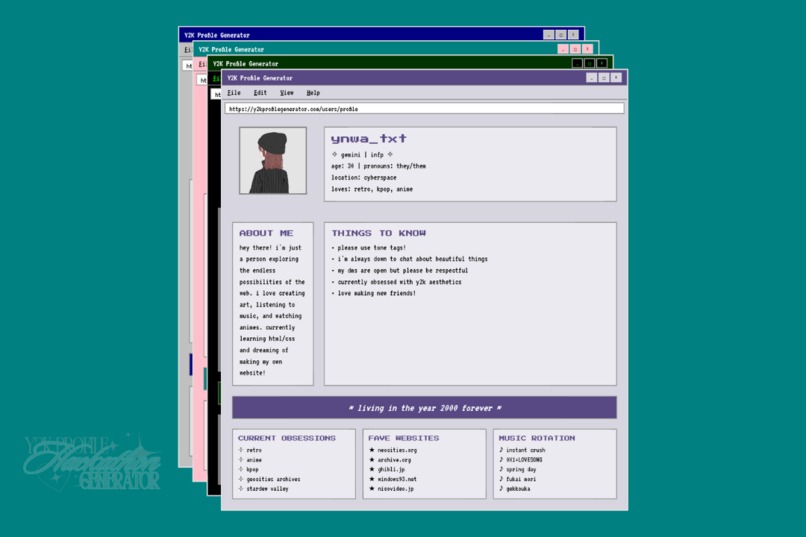Click the about me paragraph text
The width and height of the screenshot is (806, 537).
coord(272,310)
